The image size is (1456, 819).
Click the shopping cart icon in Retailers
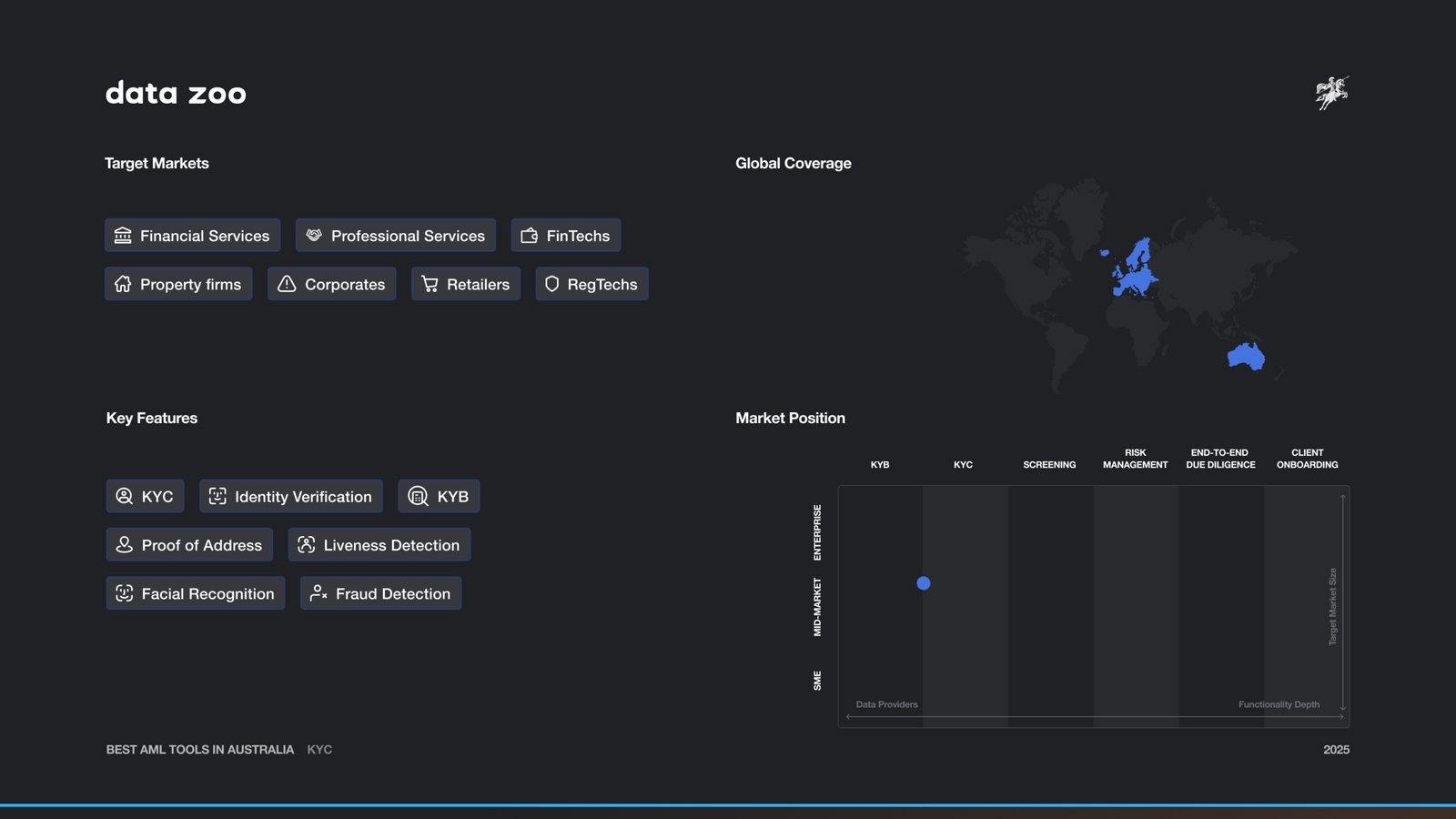430,284
